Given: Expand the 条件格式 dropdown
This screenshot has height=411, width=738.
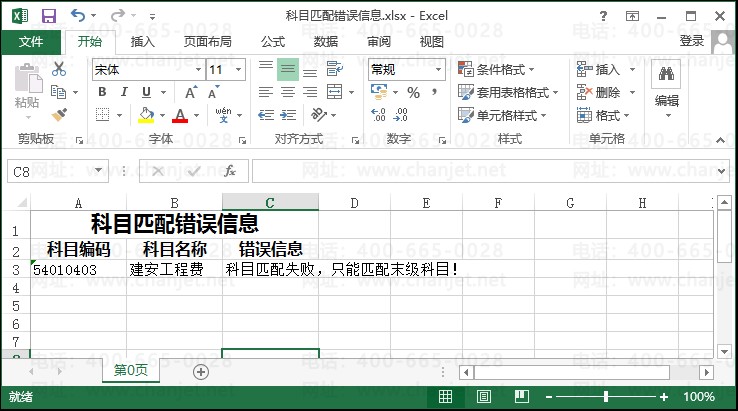Looking at the screenshot, I should [x=531, y=70].
